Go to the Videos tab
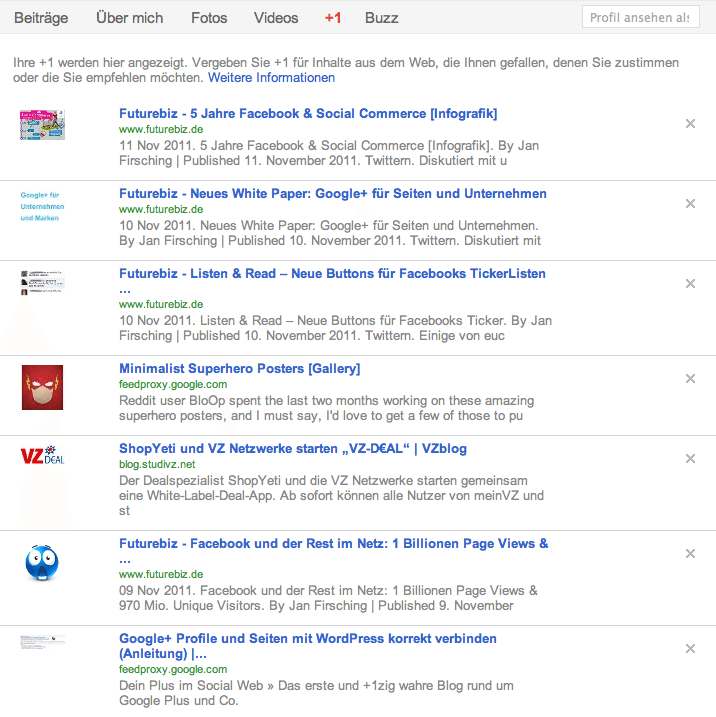Viewport: 716px width, 717px height. point(276,18)
